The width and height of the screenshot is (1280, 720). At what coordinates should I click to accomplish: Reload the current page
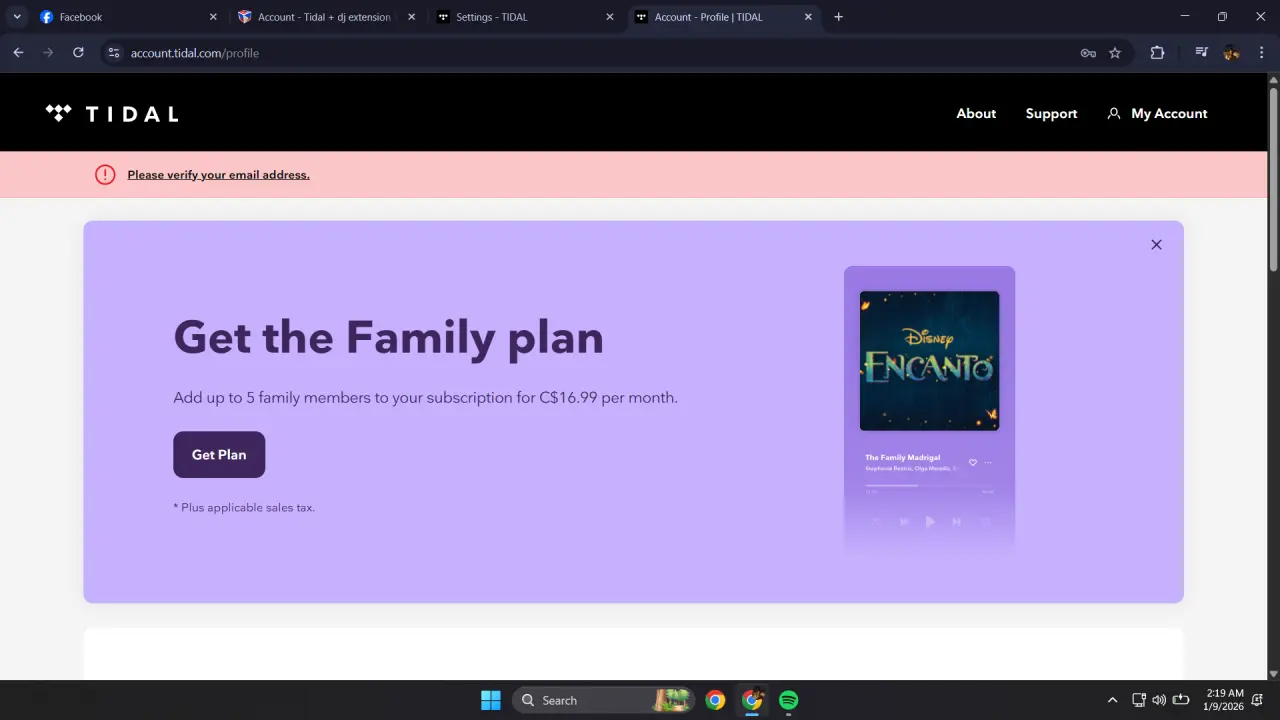[x=78, y=53]
